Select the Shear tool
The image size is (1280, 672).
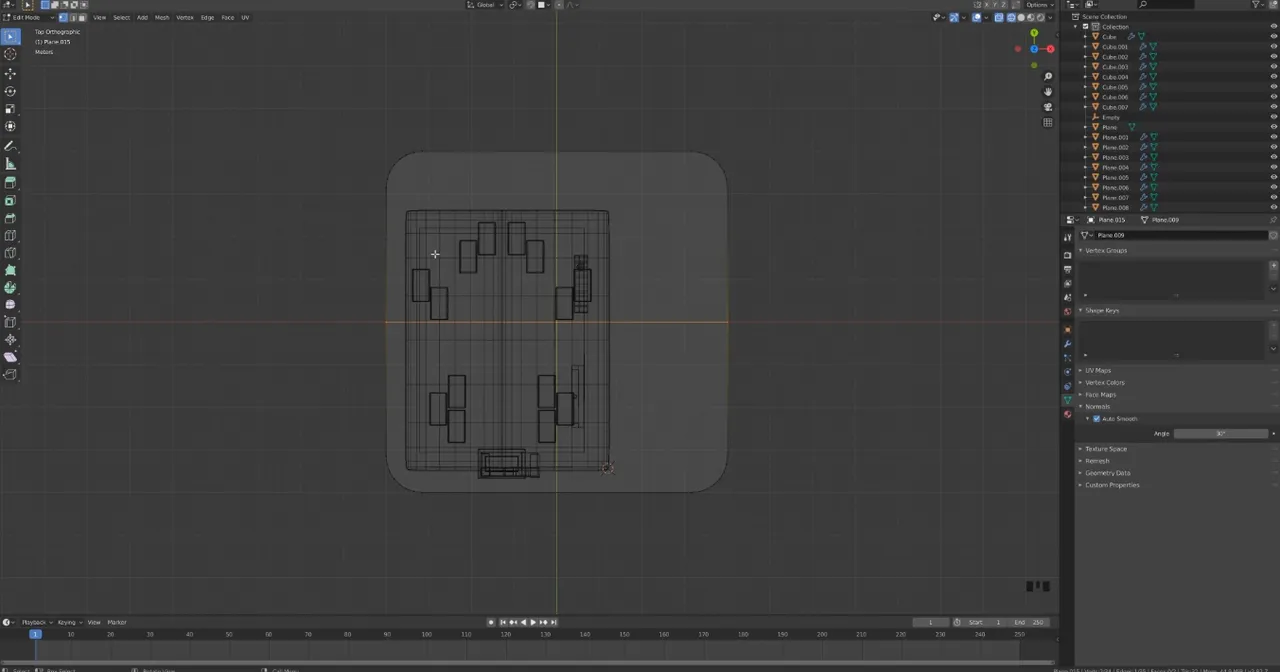(x=10, y=357)
